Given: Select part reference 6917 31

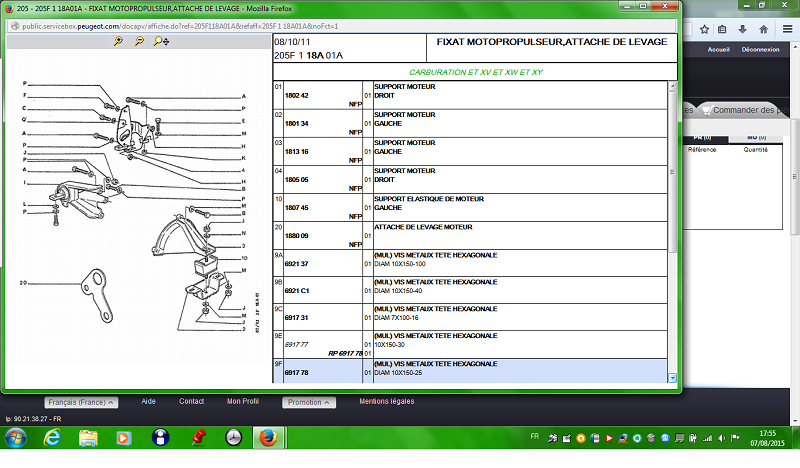Looking at the screenshot, I should point(296,318).
